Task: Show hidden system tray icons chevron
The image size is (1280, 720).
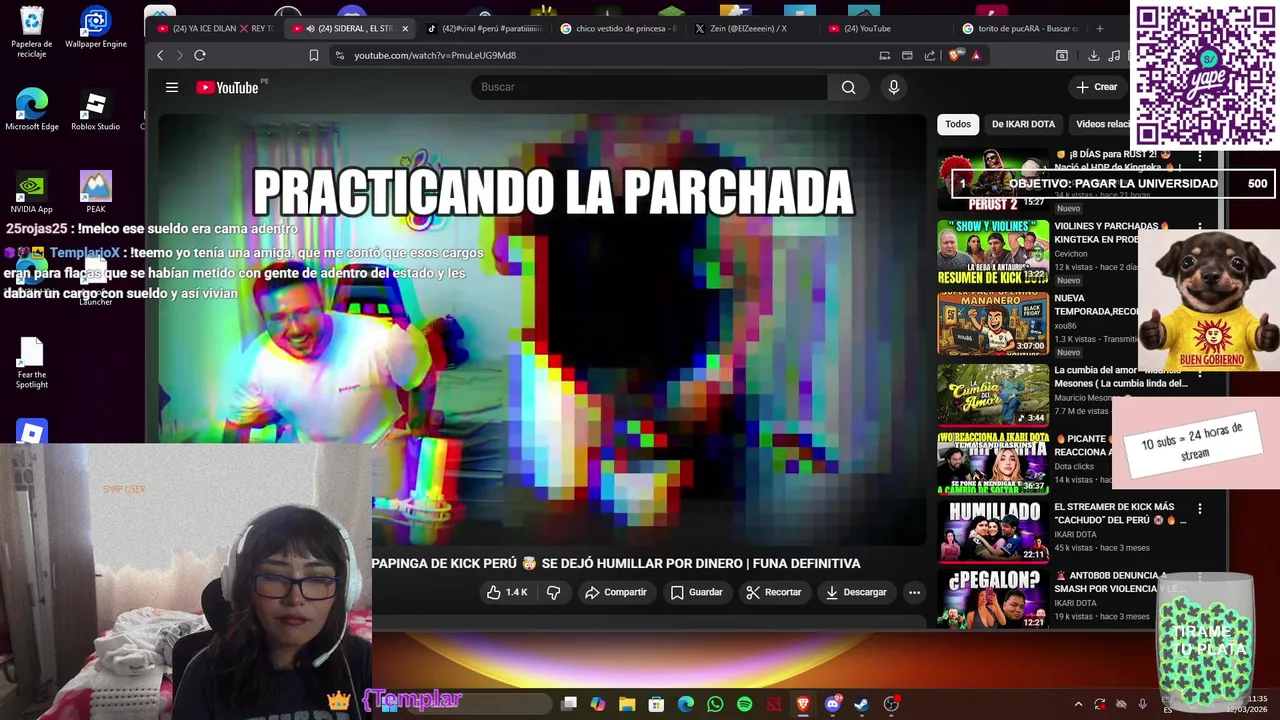Action: click(x=1078, y=704)
